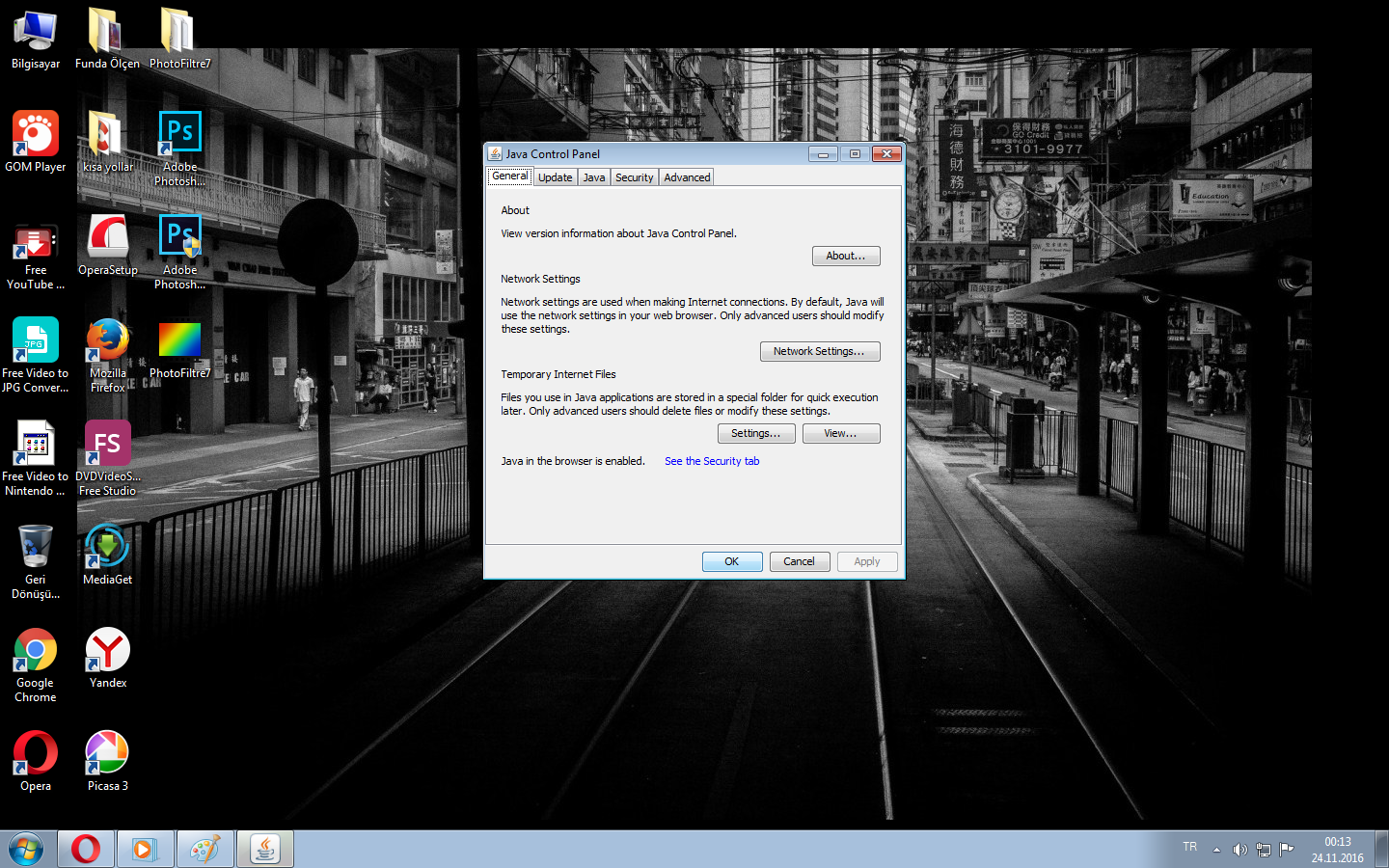This screenshot has width=1389, height=868.
Task: Show hidden tray icons arrow
Action: pos(1216,850)
